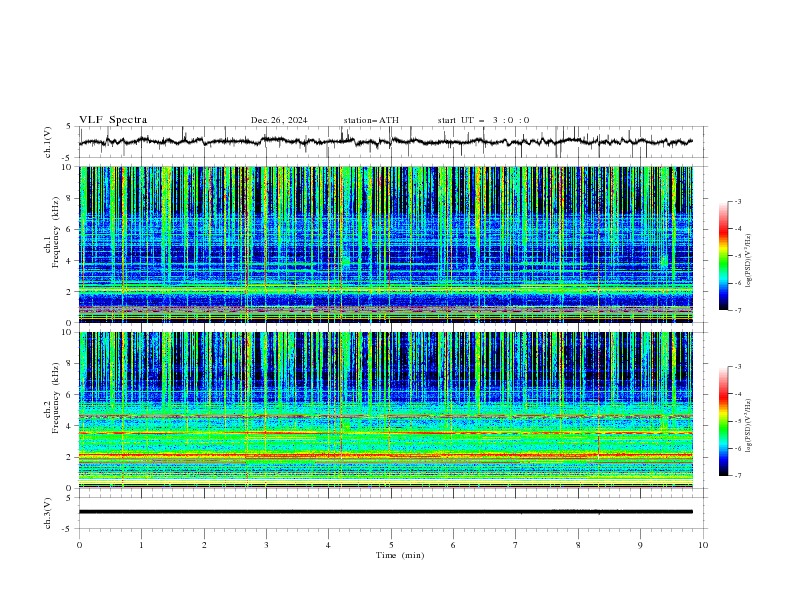Click the "5" tick on the time axis
Viewport: 792px width, 612px height.
pos(391,545)
